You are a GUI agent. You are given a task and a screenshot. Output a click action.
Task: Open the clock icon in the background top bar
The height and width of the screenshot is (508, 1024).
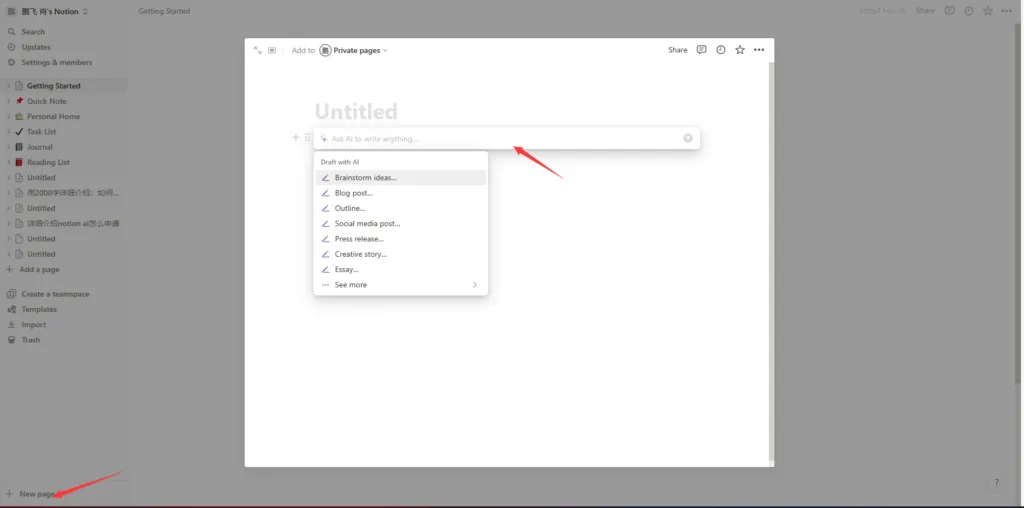click(x=968, y=11)
